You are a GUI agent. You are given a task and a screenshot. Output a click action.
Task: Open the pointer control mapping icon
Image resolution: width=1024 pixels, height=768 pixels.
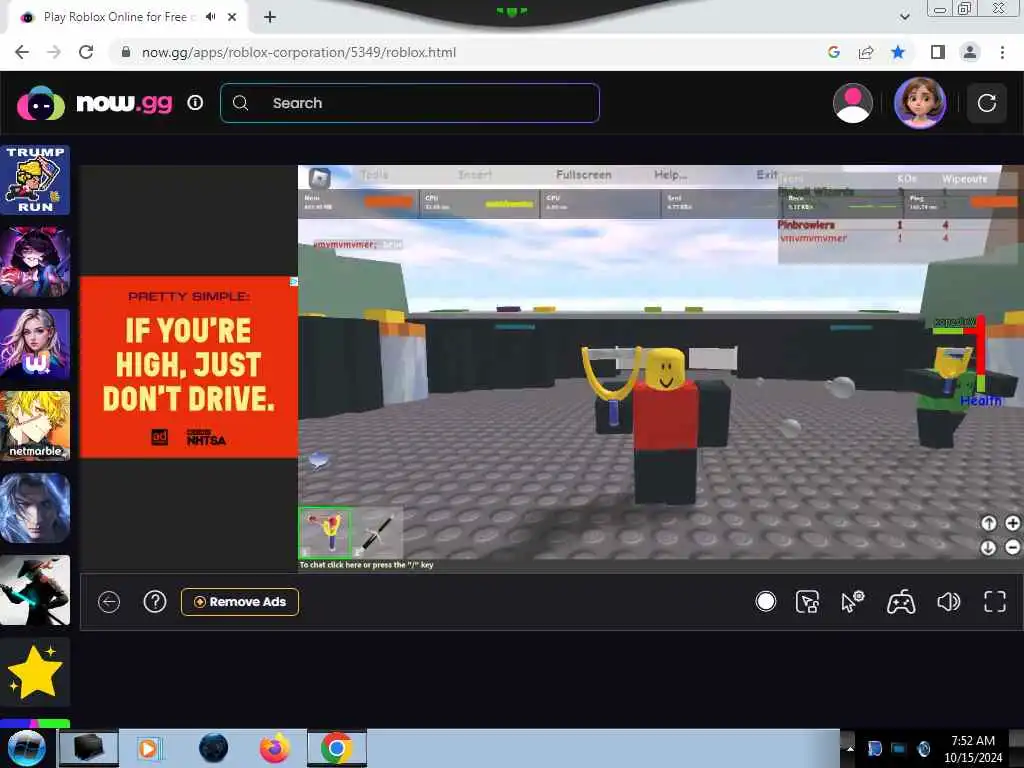[808, 602]
